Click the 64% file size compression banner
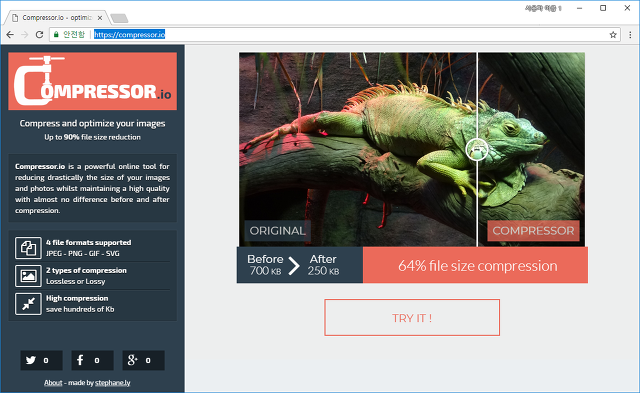Screen dimensions: 640x393 click(x=476, y=265)
